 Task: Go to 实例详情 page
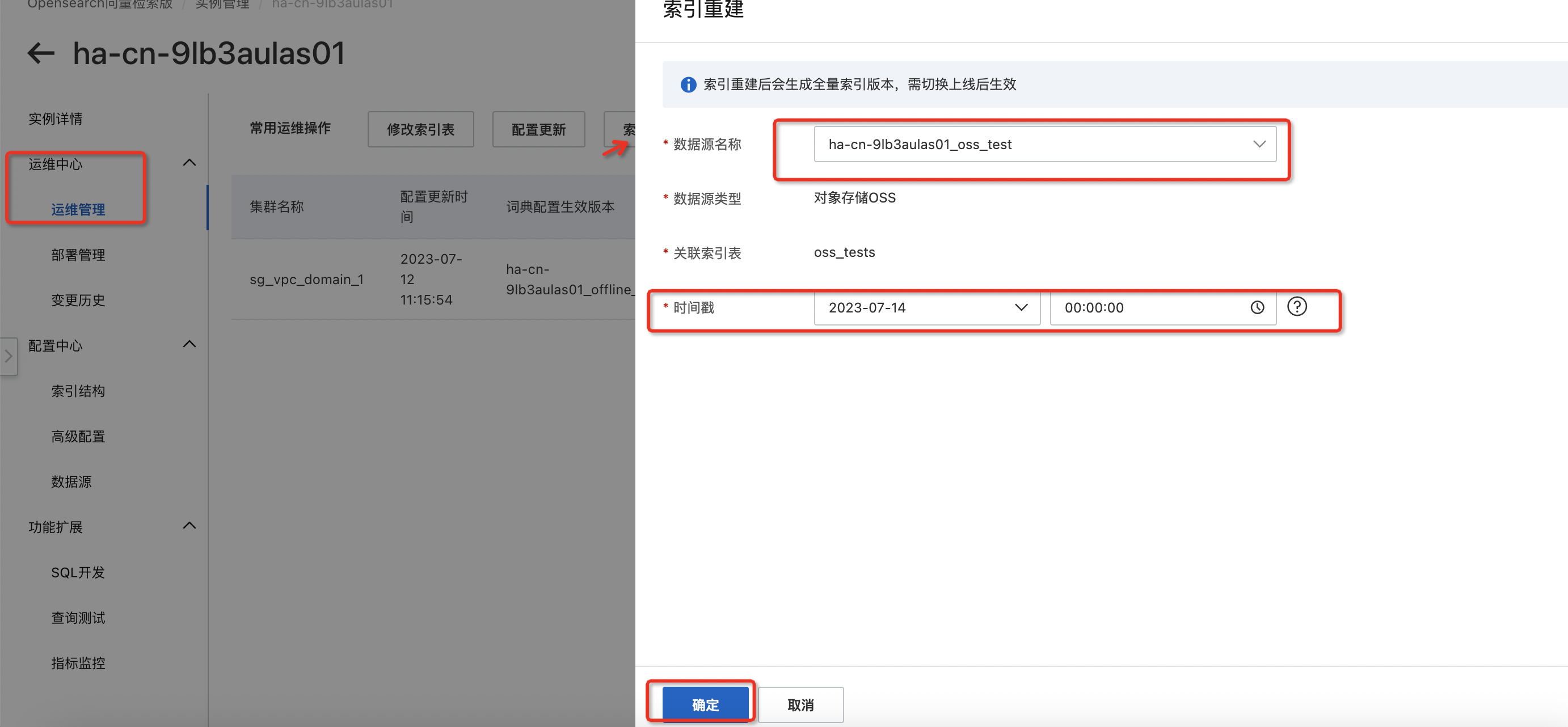(56, 119)
